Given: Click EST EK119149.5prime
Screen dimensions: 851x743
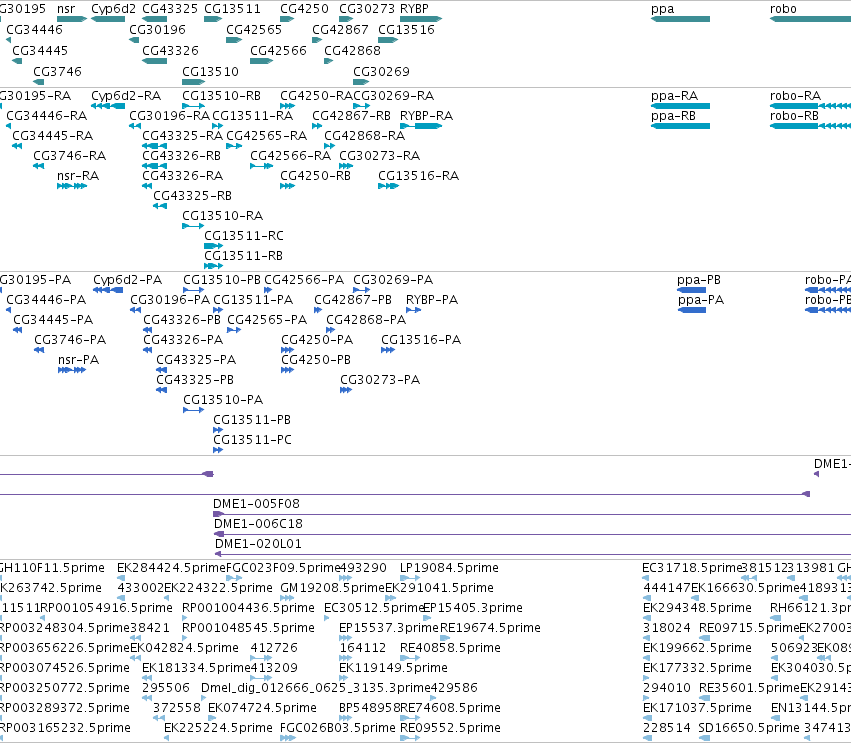Looking at the screenshot, I should coord(393,668).
